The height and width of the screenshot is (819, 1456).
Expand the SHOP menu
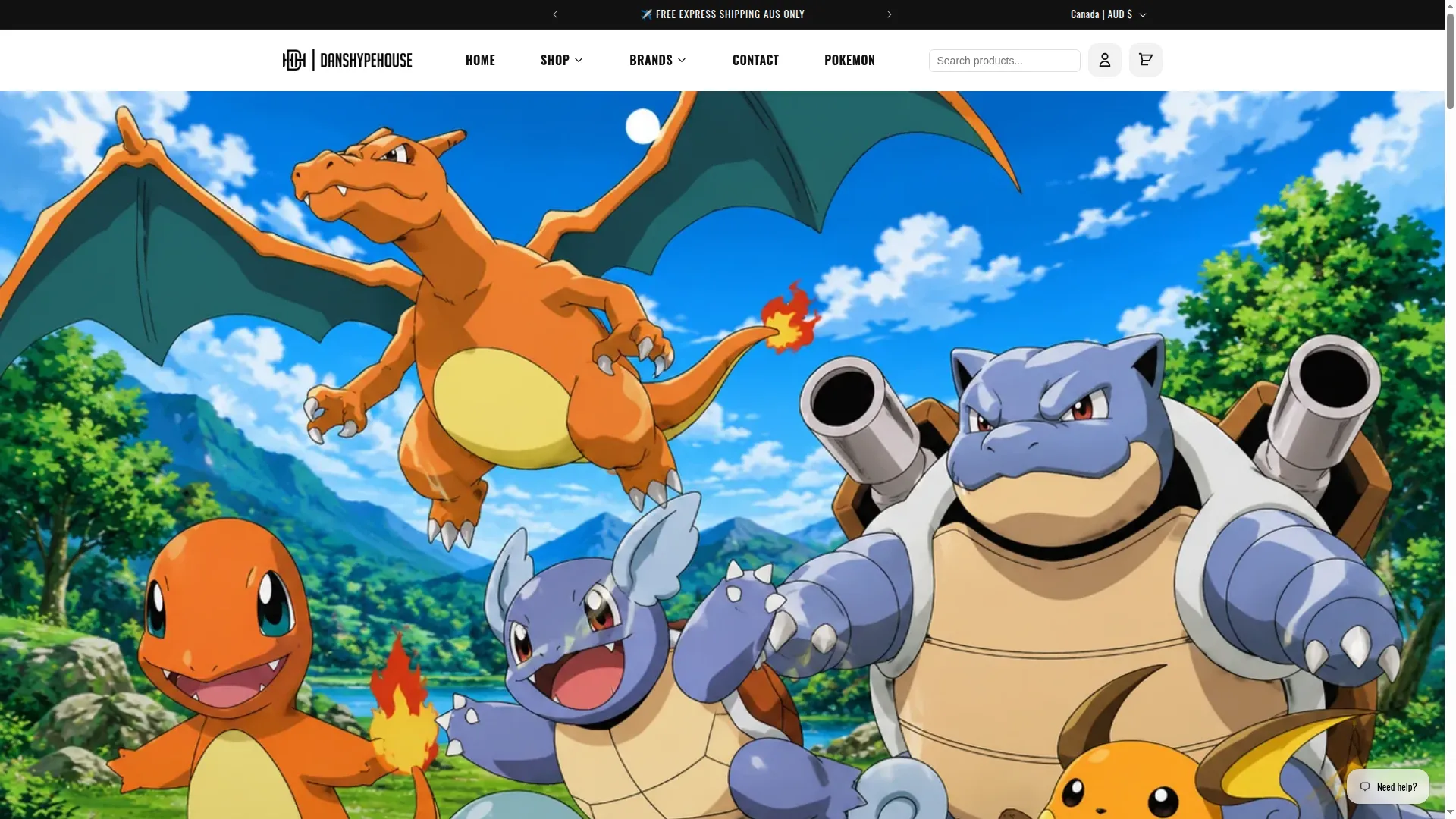tap(562, 60)
